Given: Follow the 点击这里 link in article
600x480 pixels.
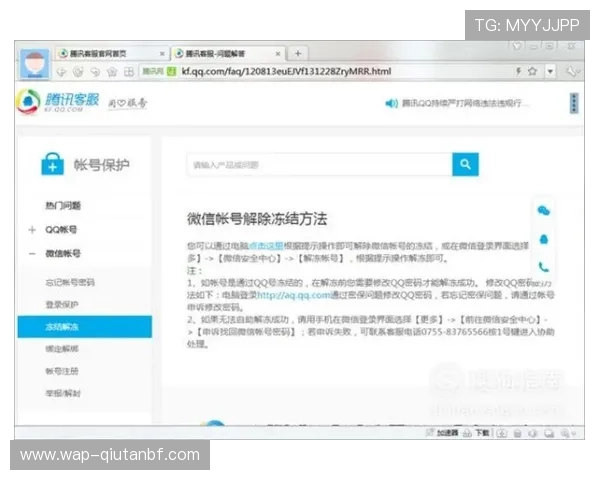Looking at the screenshot, I should click(x=266, y=246).
